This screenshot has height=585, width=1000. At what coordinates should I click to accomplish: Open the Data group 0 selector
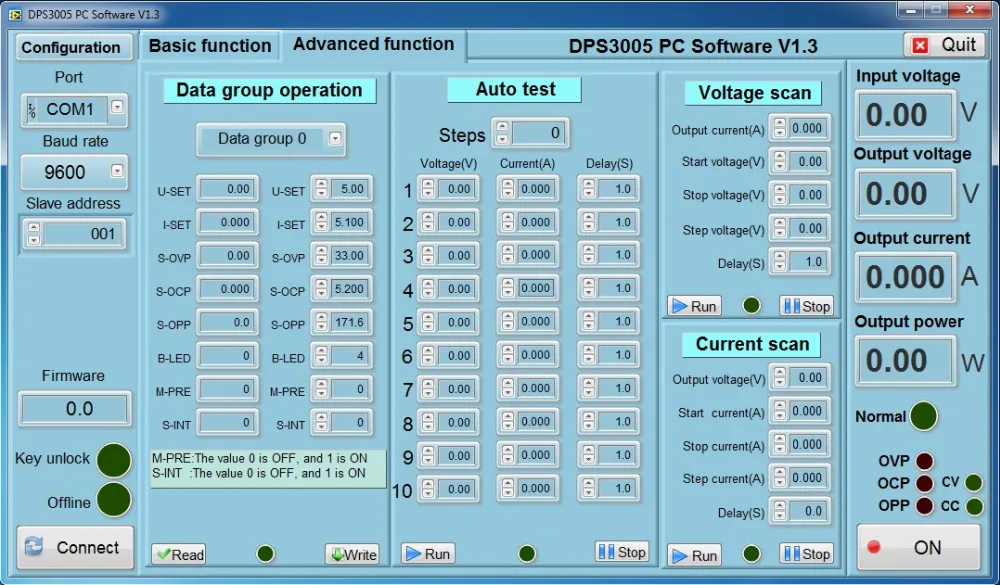click(x=333, y=140)
